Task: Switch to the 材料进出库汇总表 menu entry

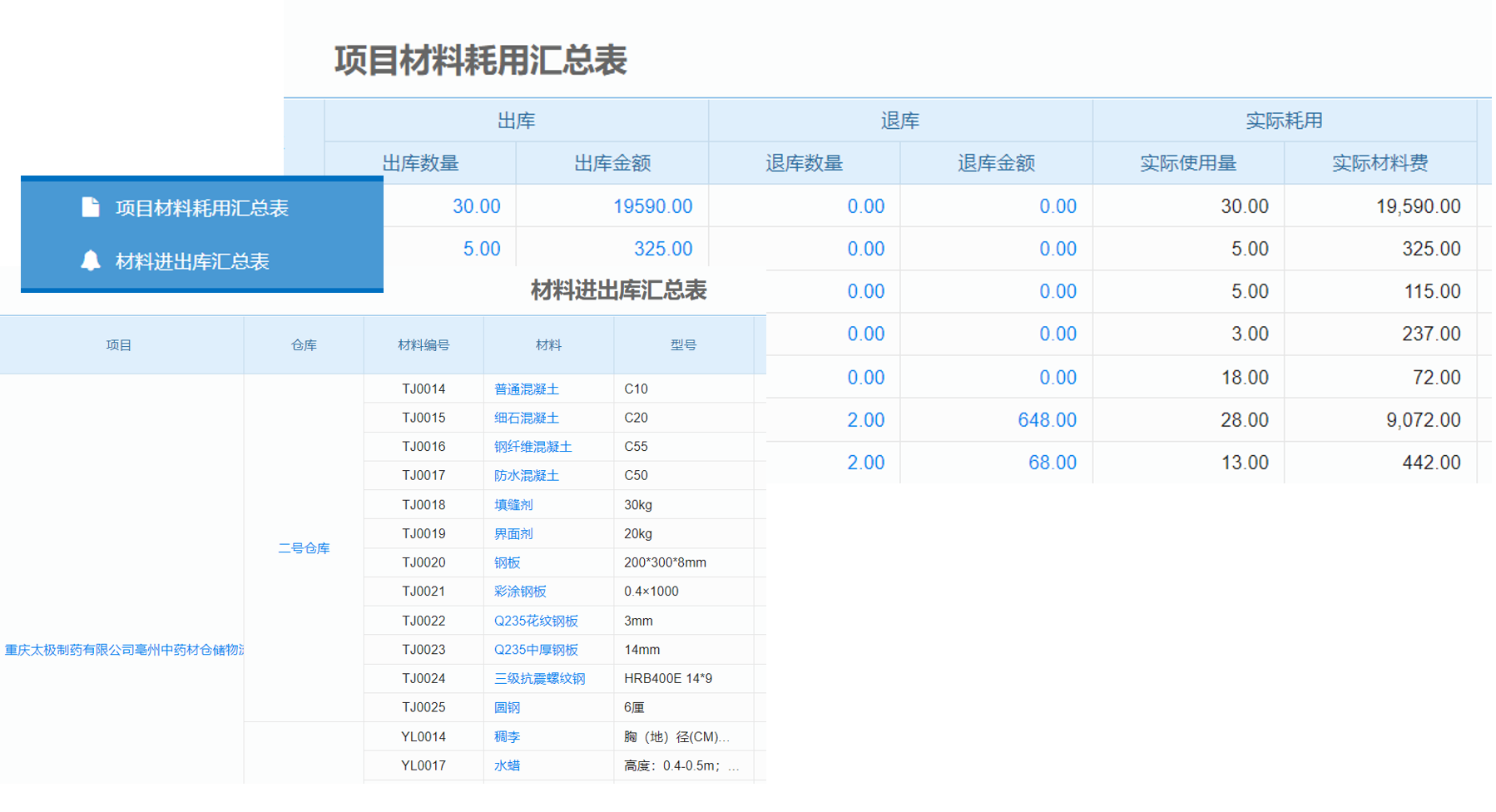Action: coord(192,262)
